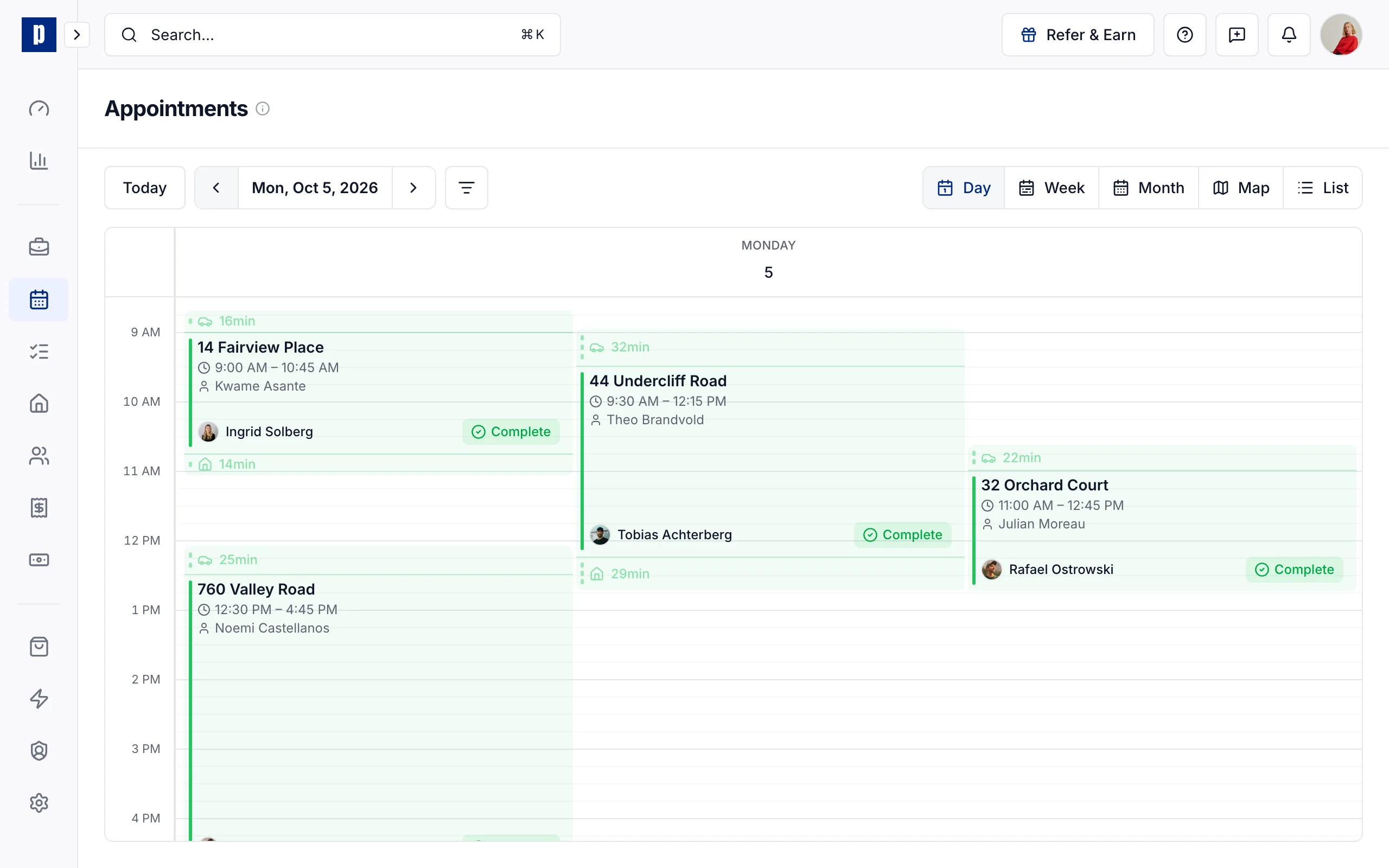This screenshot has height=868, width=1389.
Task: Switch to the List view tab
Action: 1323,188
